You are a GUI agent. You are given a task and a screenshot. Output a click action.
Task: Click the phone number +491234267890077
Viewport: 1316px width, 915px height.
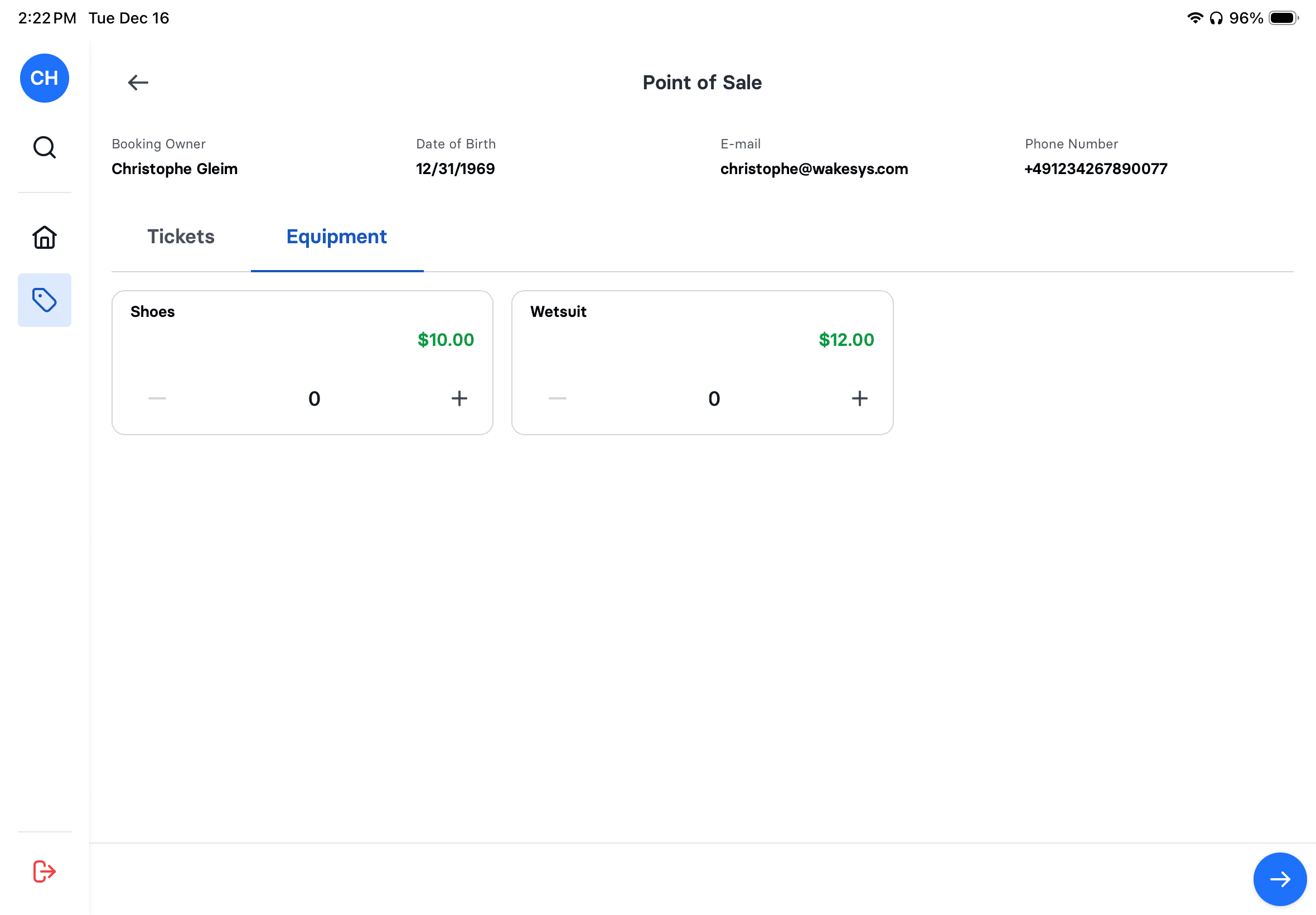coord(1095,168)
